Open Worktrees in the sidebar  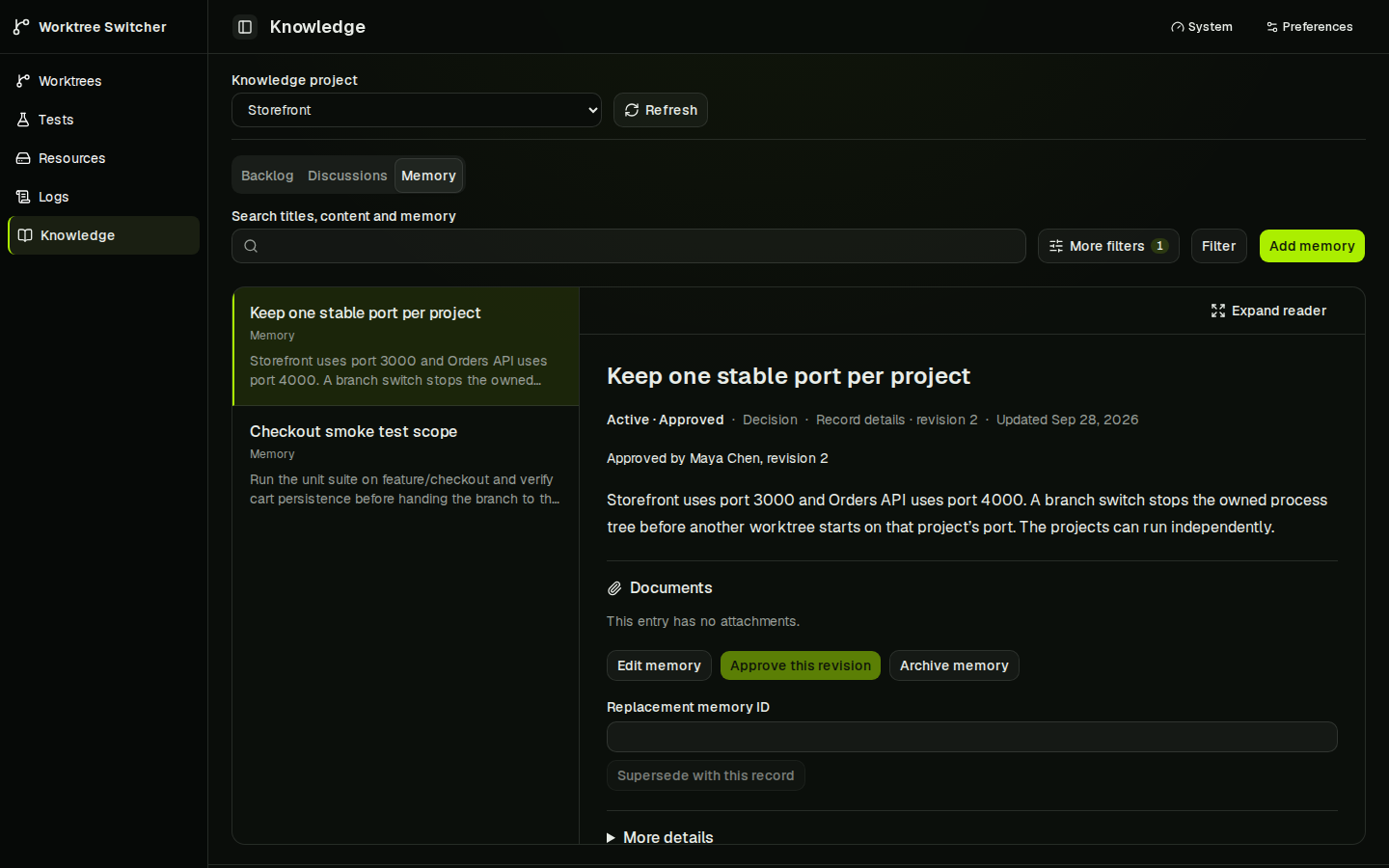[103, 81]
